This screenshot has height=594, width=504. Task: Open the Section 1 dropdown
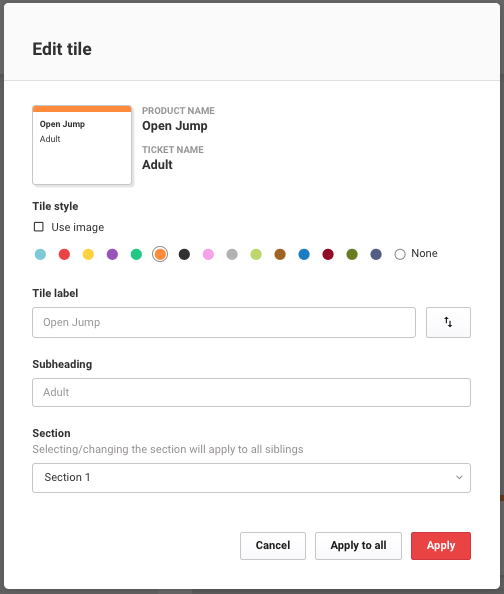(251, 478)
